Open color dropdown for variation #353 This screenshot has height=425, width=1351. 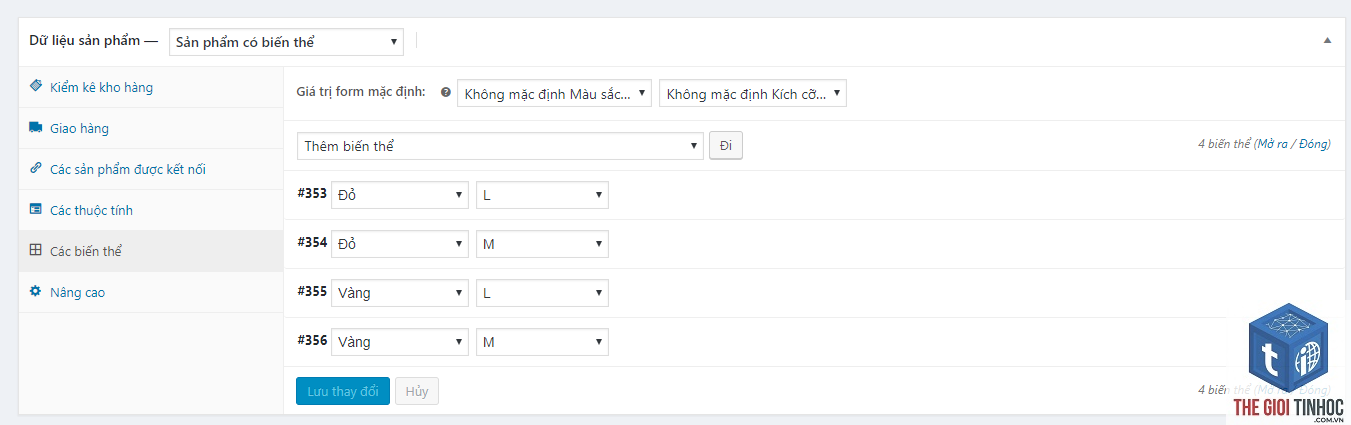coord(400,195)
